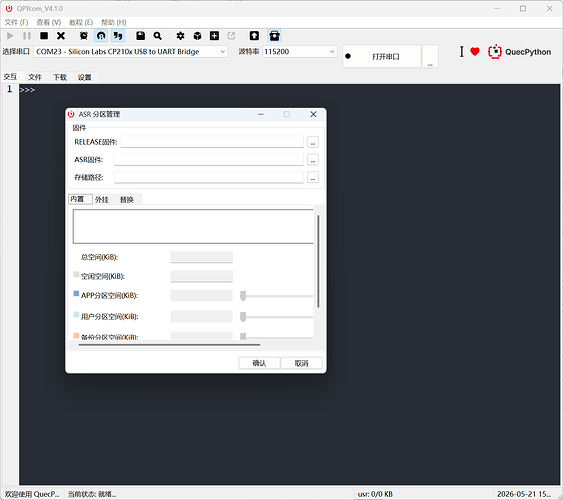Click the plus-in-square add icon
This screenshot has height=500, width=563.
pyautogui.click(x=214, y=36)
